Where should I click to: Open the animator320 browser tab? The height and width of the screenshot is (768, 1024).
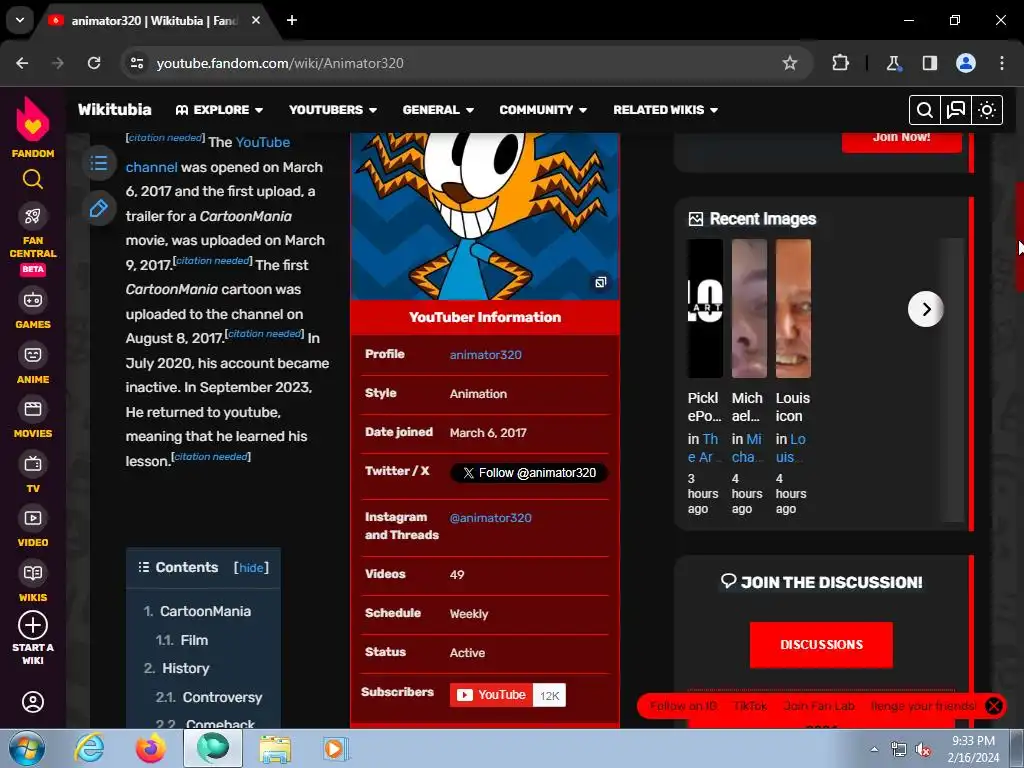(155, 20)
